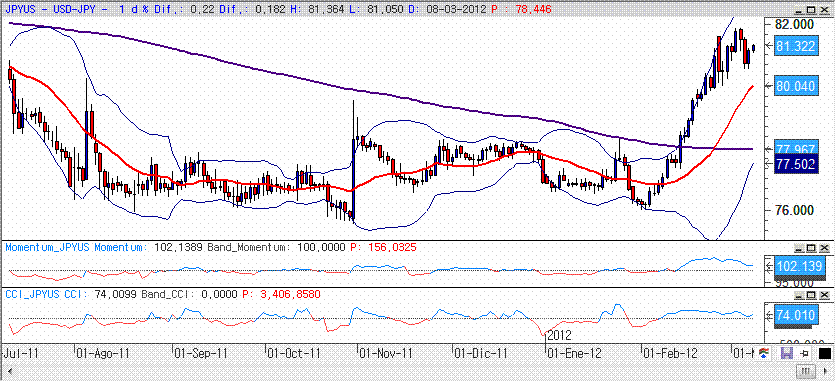Click the pushpin icon

(x=804, y=353)
